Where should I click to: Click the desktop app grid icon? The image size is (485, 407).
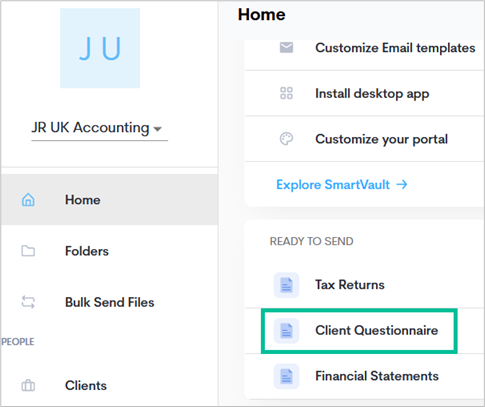286,93
